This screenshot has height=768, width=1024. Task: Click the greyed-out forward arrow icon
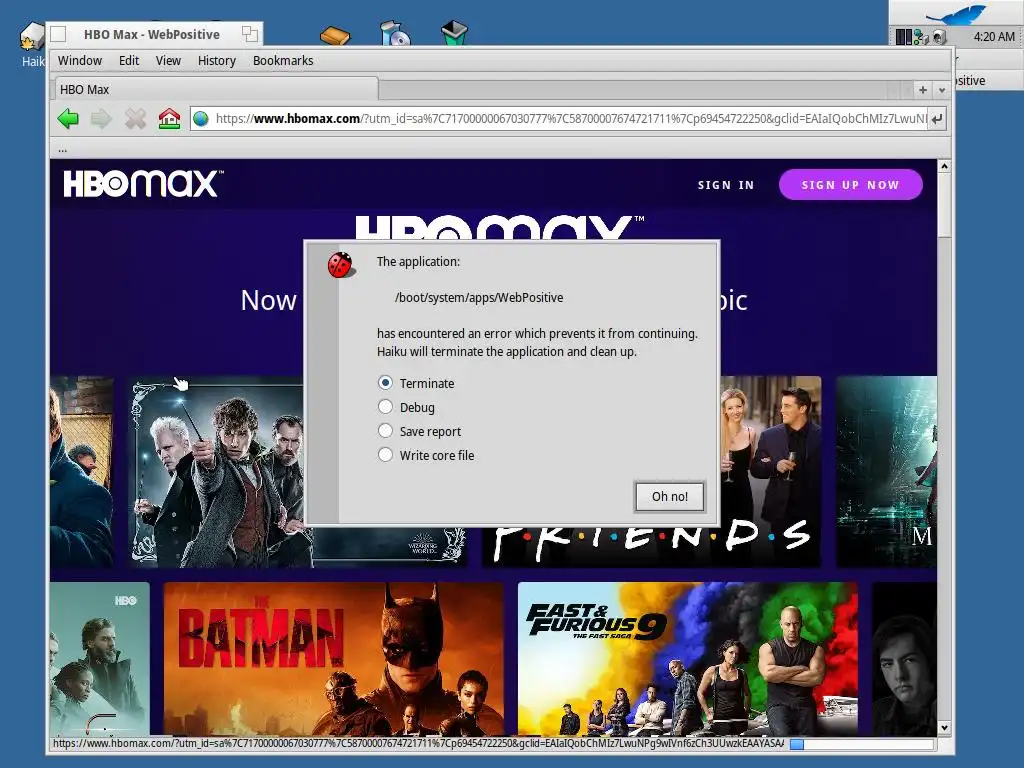[x=101, y=119]
